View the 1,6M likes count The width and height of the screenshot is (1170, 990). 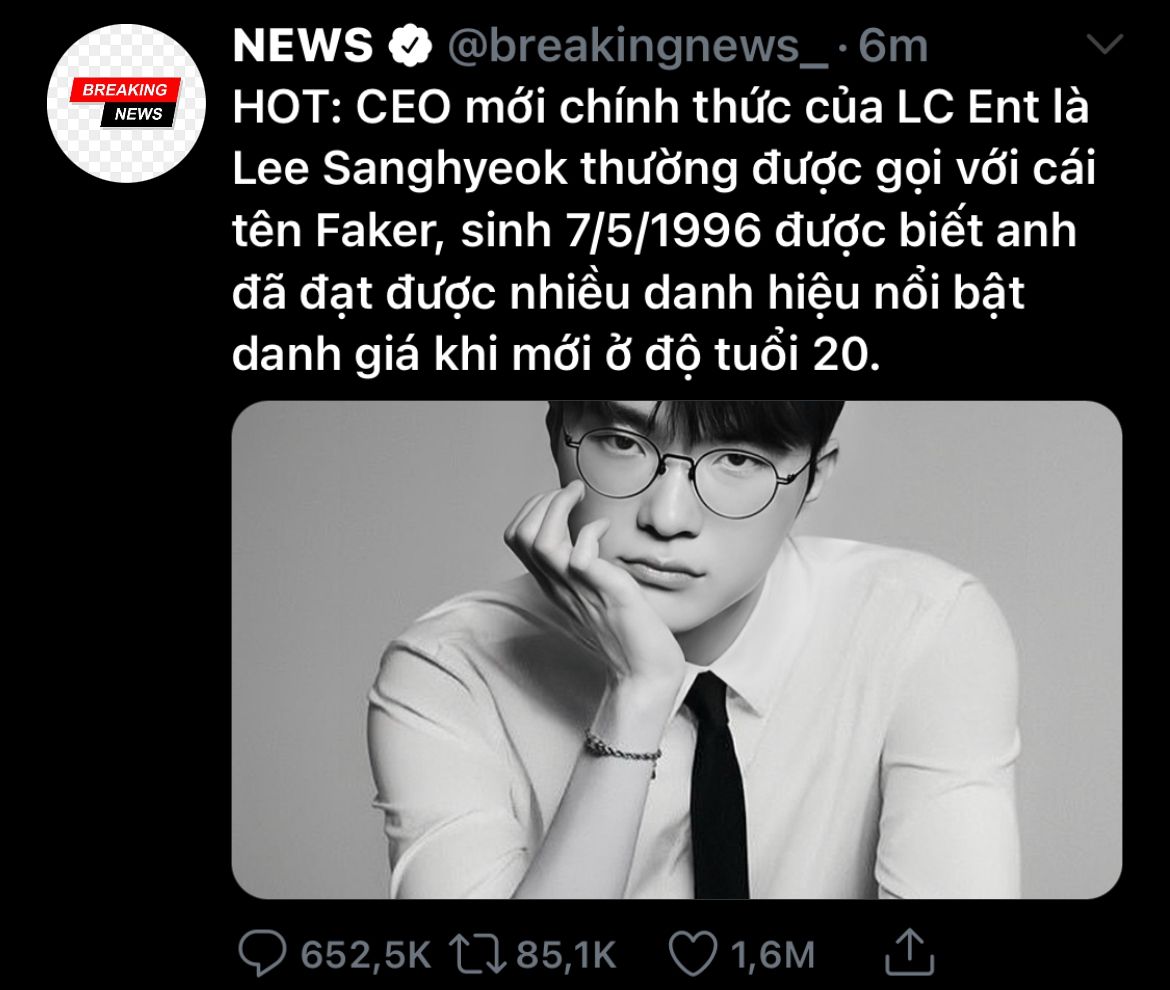pos(772,955)
